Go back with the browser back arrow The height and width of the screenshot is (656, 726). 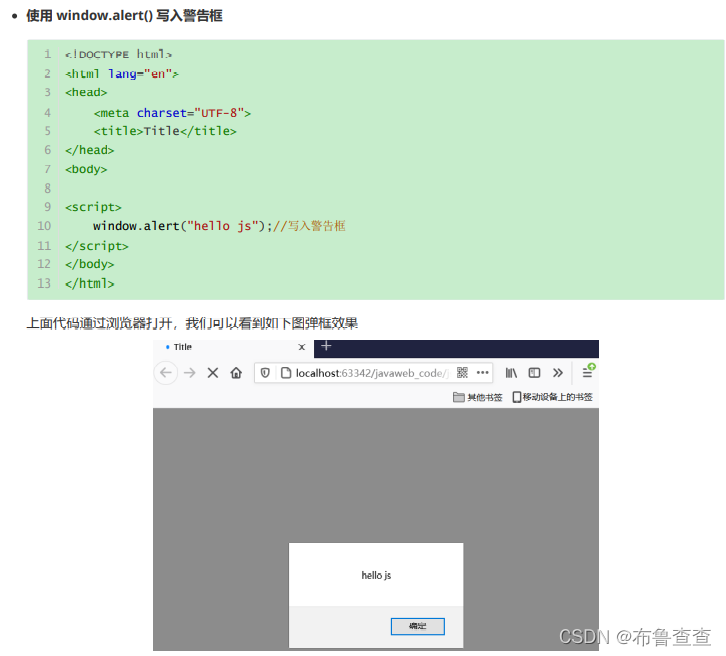(x=166, y=373)
